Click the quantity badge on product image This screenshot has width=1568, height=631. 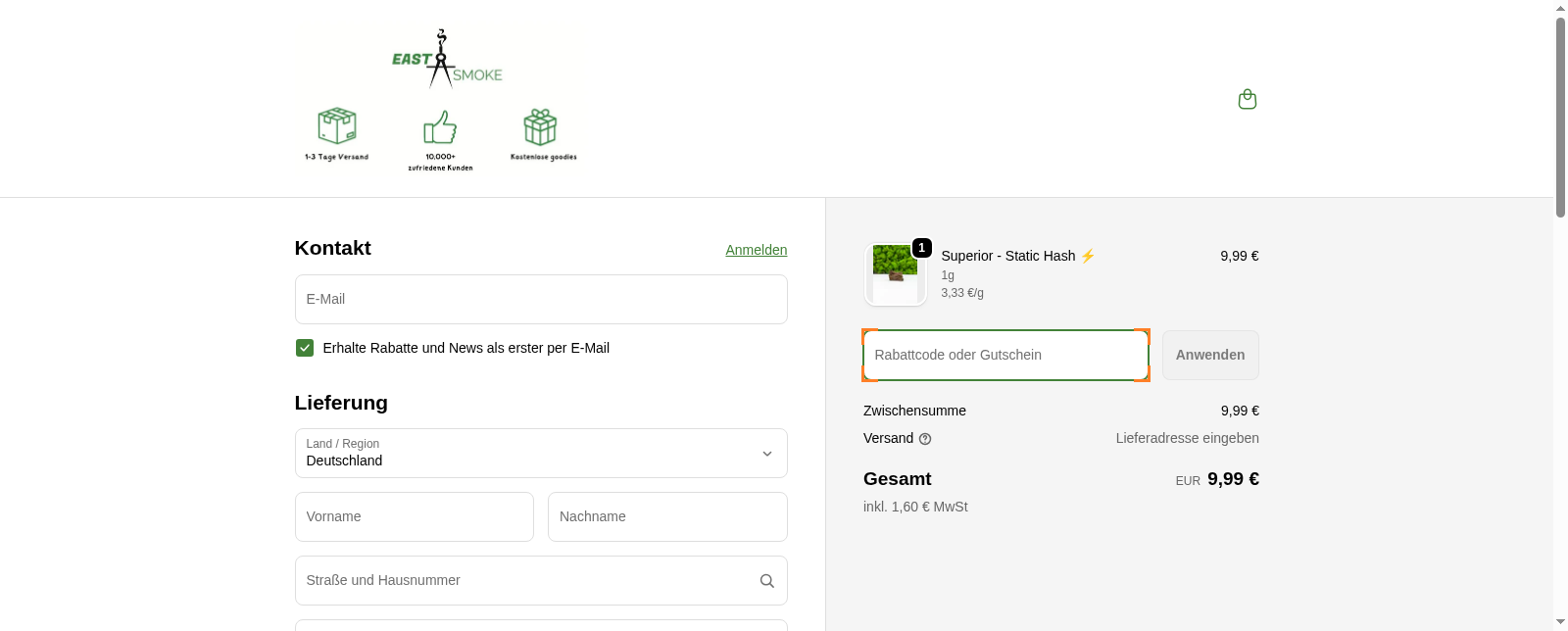point(921,248)
